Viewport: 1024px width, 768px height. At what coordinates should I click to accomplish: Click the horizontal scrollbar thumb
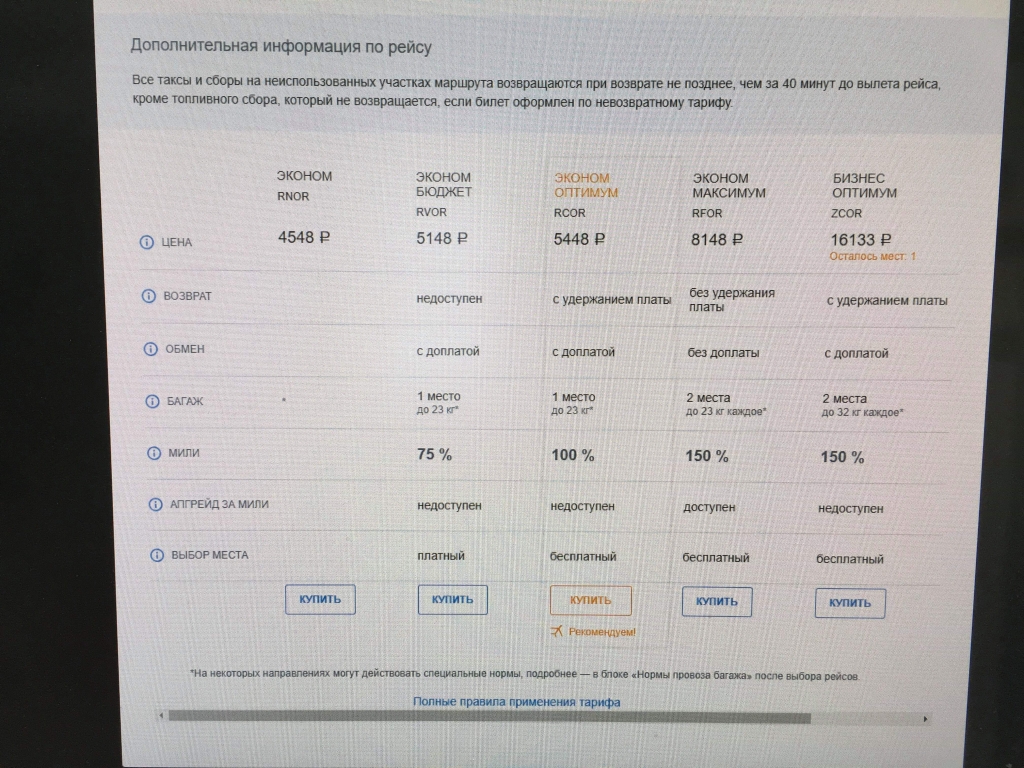pos(490,717)
